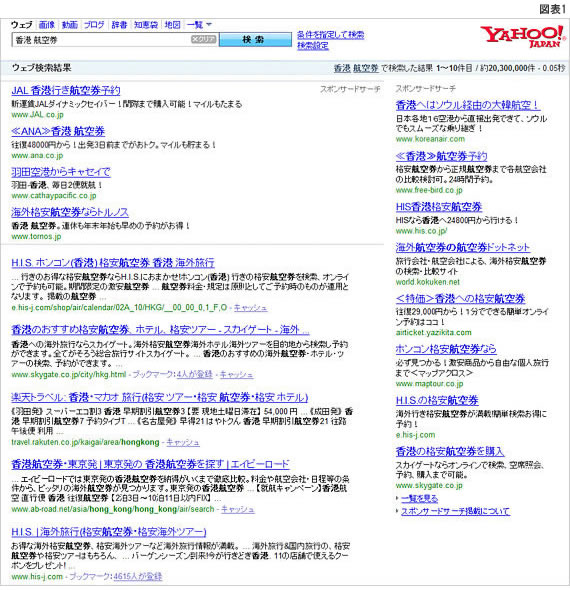This screenshot has width=570, height=590.
Task: Open the 地図 search tab
Action: click(172, 25)
